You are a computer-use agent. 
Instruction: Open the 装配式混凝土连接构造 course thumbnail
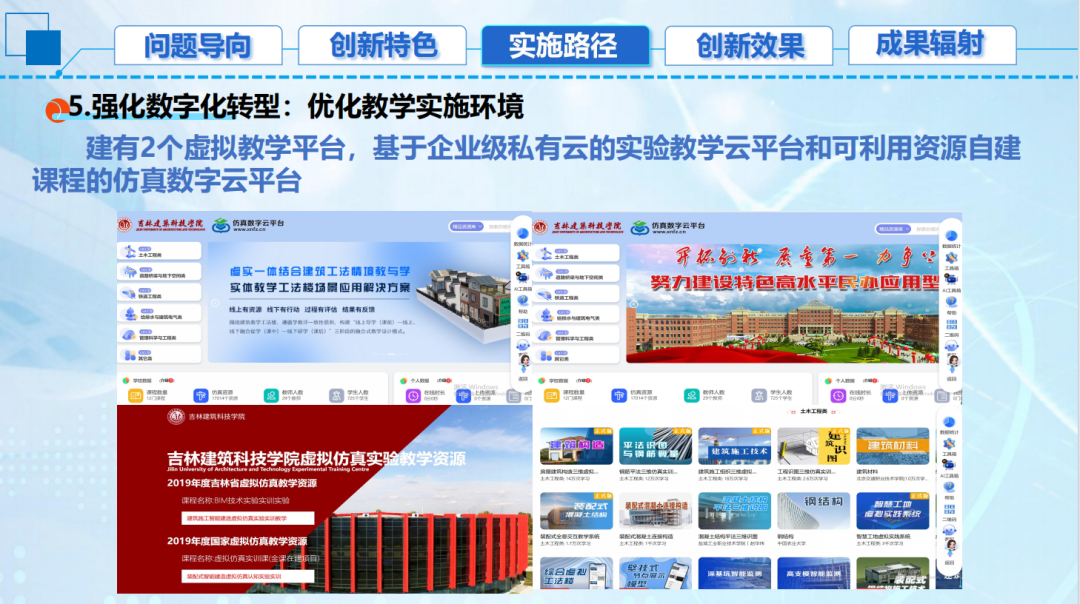(655, 511)
